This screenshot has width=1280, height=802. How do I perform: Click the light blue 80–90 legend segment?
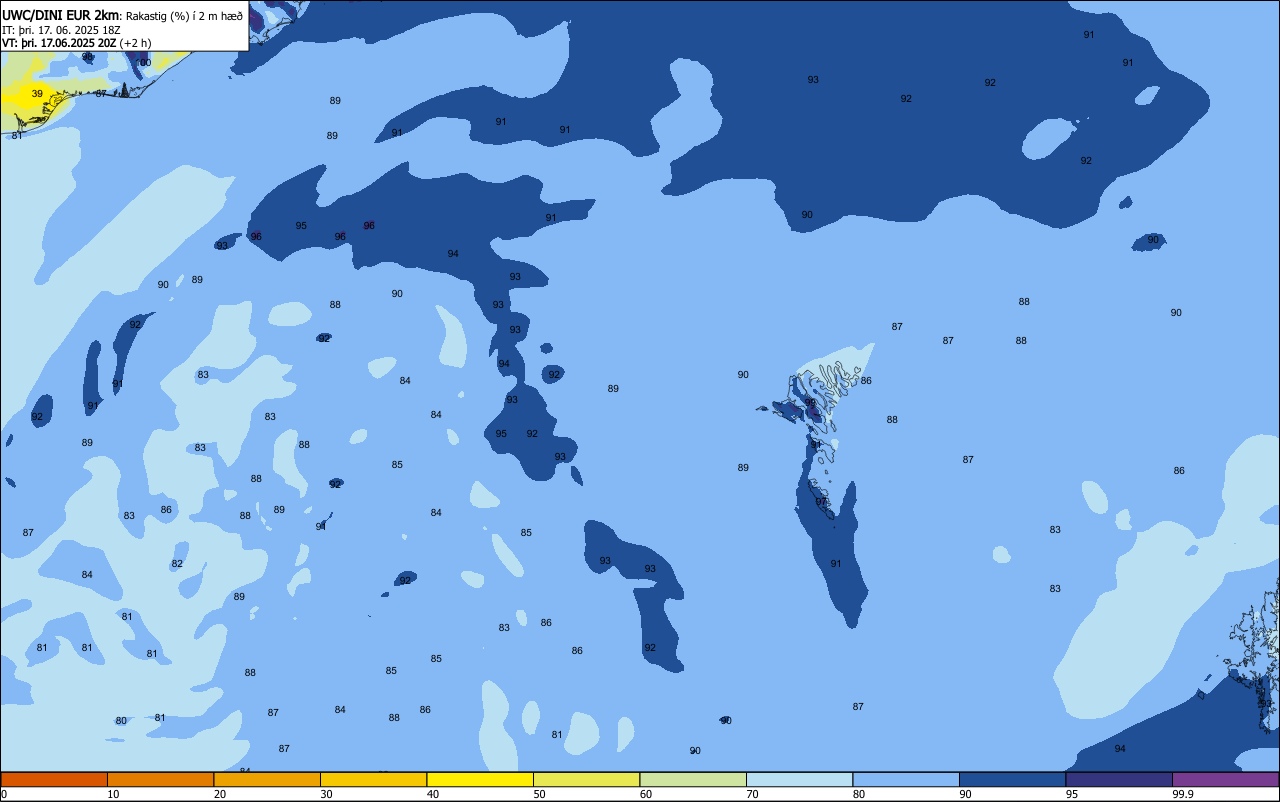point(906,779)
